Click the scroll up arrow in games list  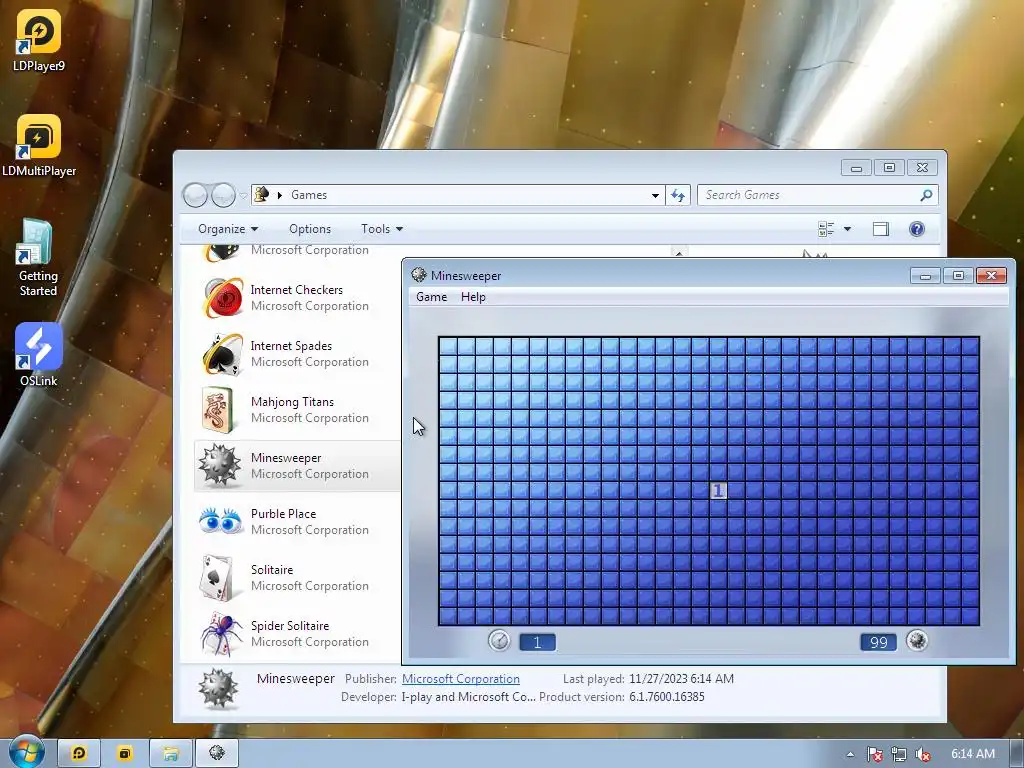[679, 252]
